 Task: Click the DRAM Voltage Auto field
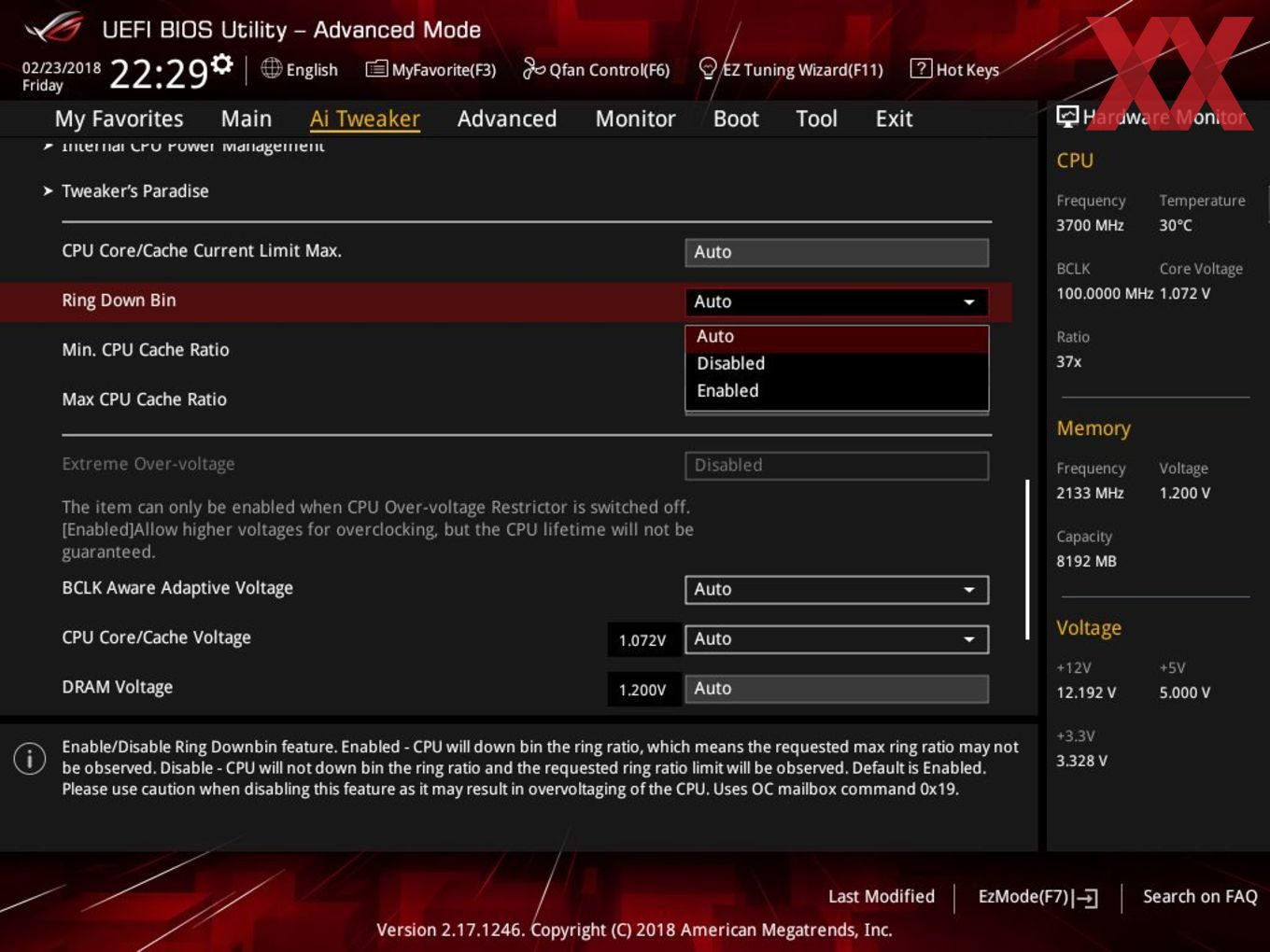point(837,689)
